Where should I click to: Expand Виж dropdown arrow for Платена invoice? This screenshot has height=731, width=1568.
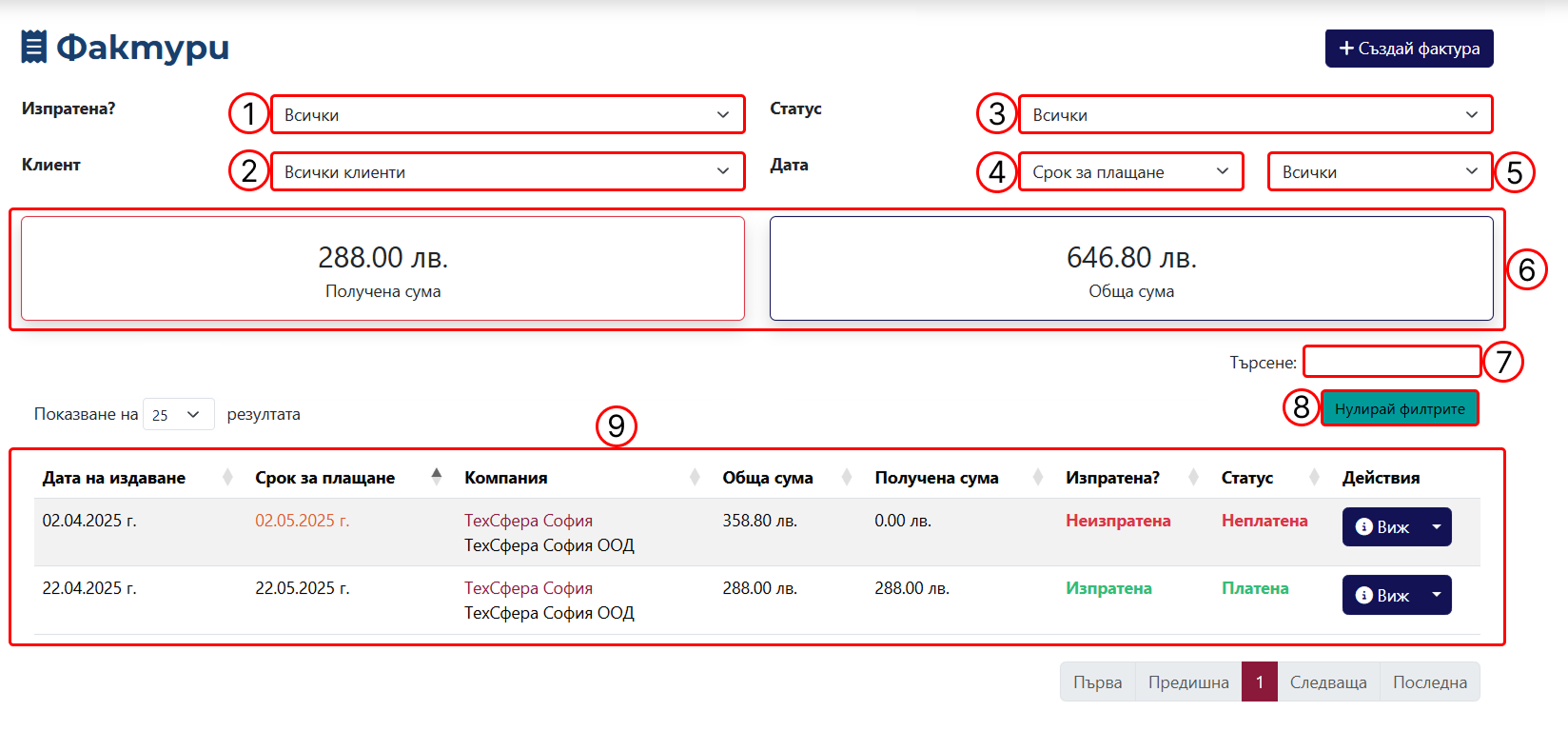(x=1437, y=595)
